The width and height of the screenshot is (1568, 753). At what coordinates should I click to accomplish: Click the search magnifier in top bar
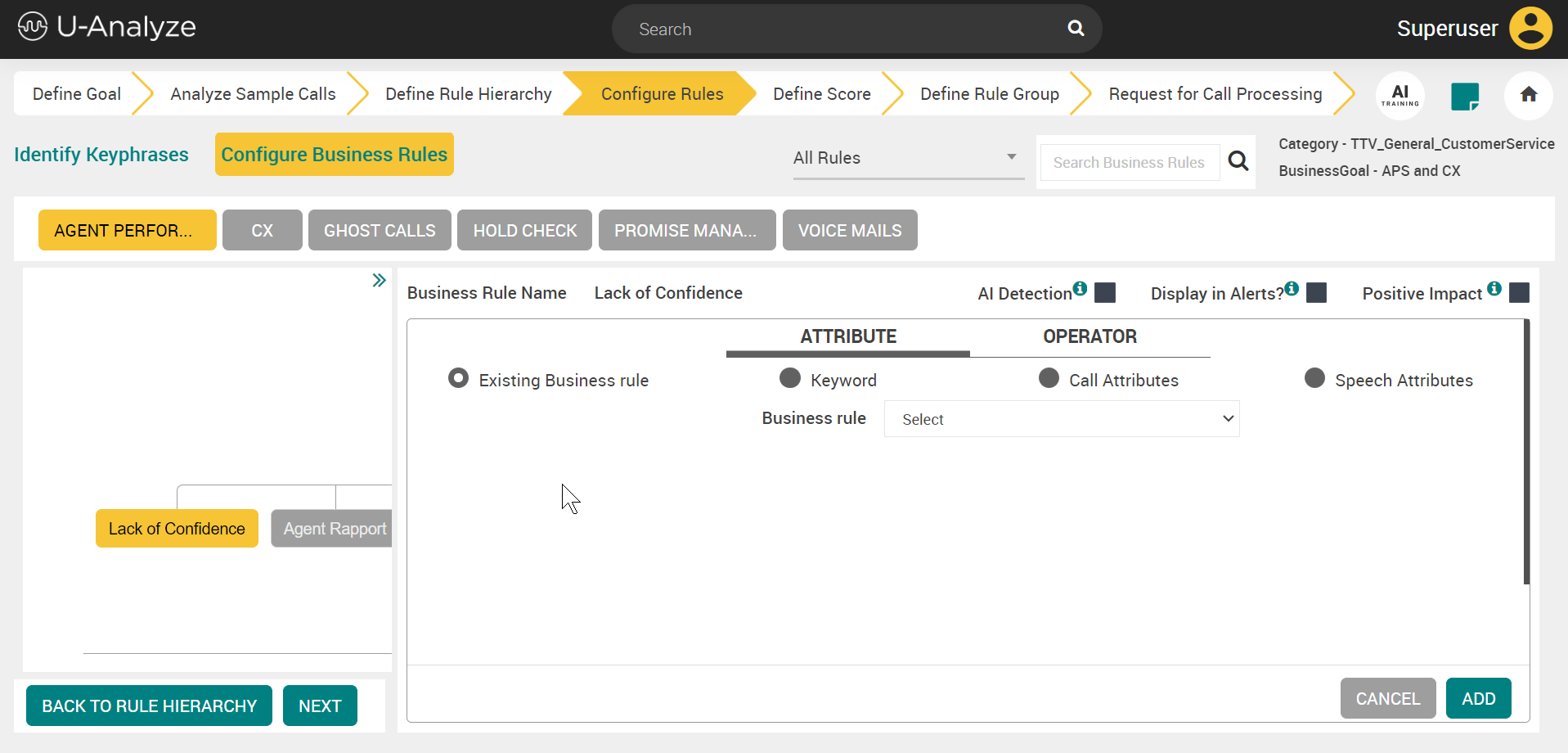click(x=1076, y=29)
